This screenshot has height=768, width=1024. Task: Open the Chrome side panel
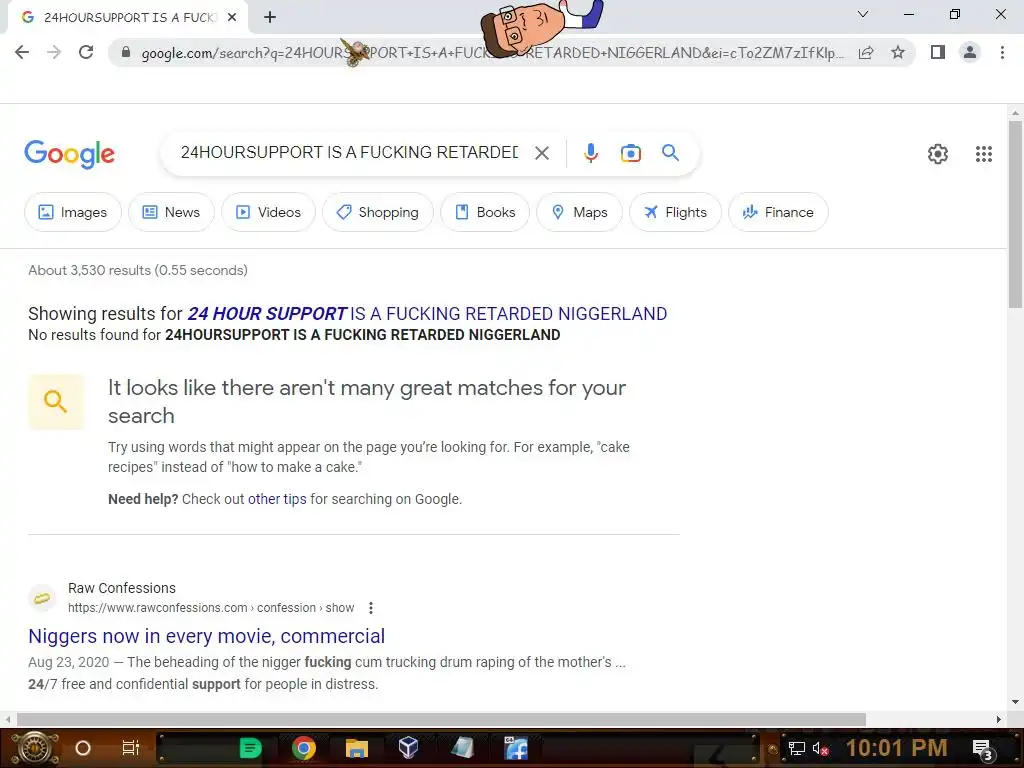[938, 52]
